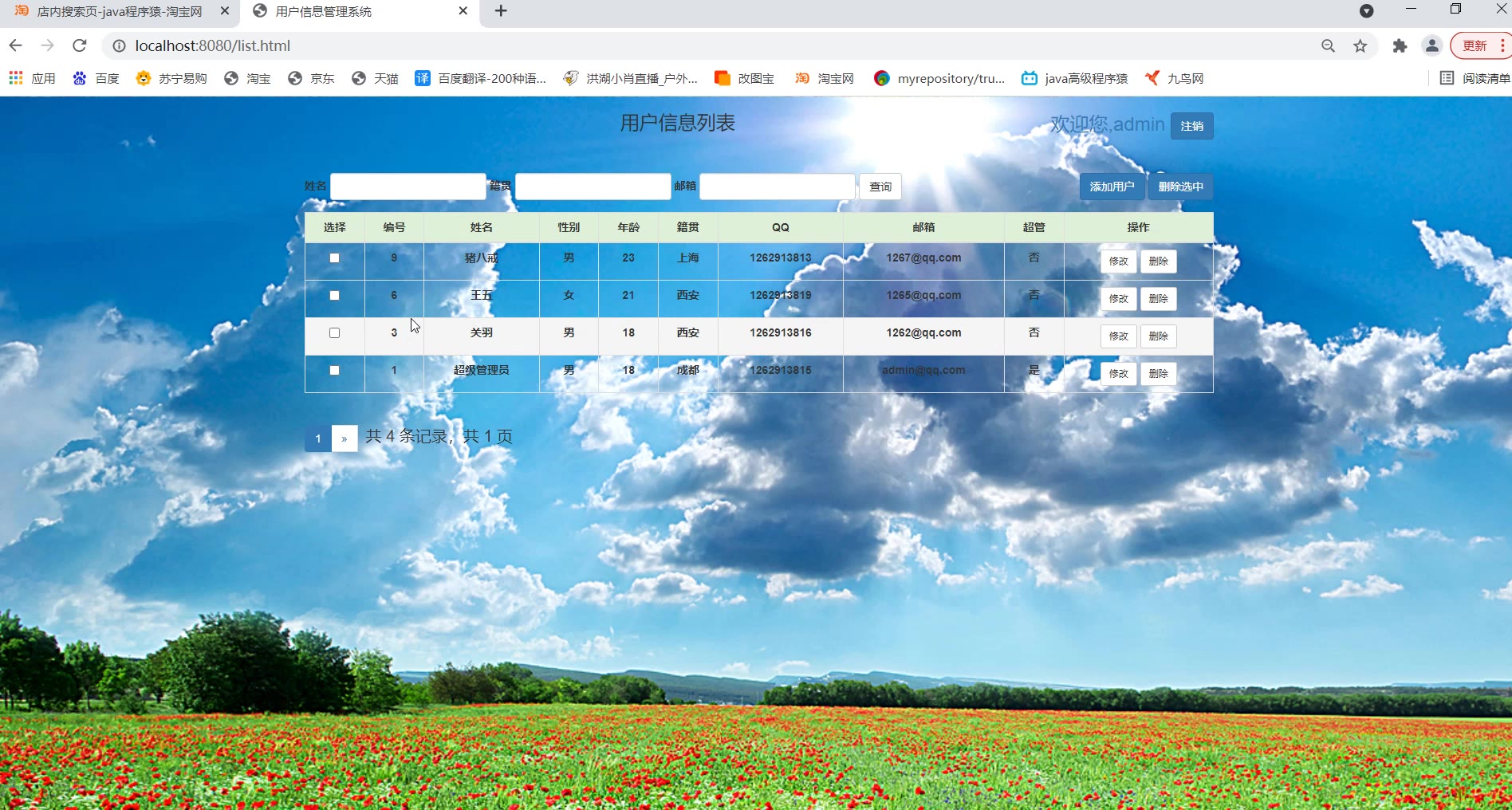
Task: Focus the 籍贯 search field
Action: pos(593,187)
